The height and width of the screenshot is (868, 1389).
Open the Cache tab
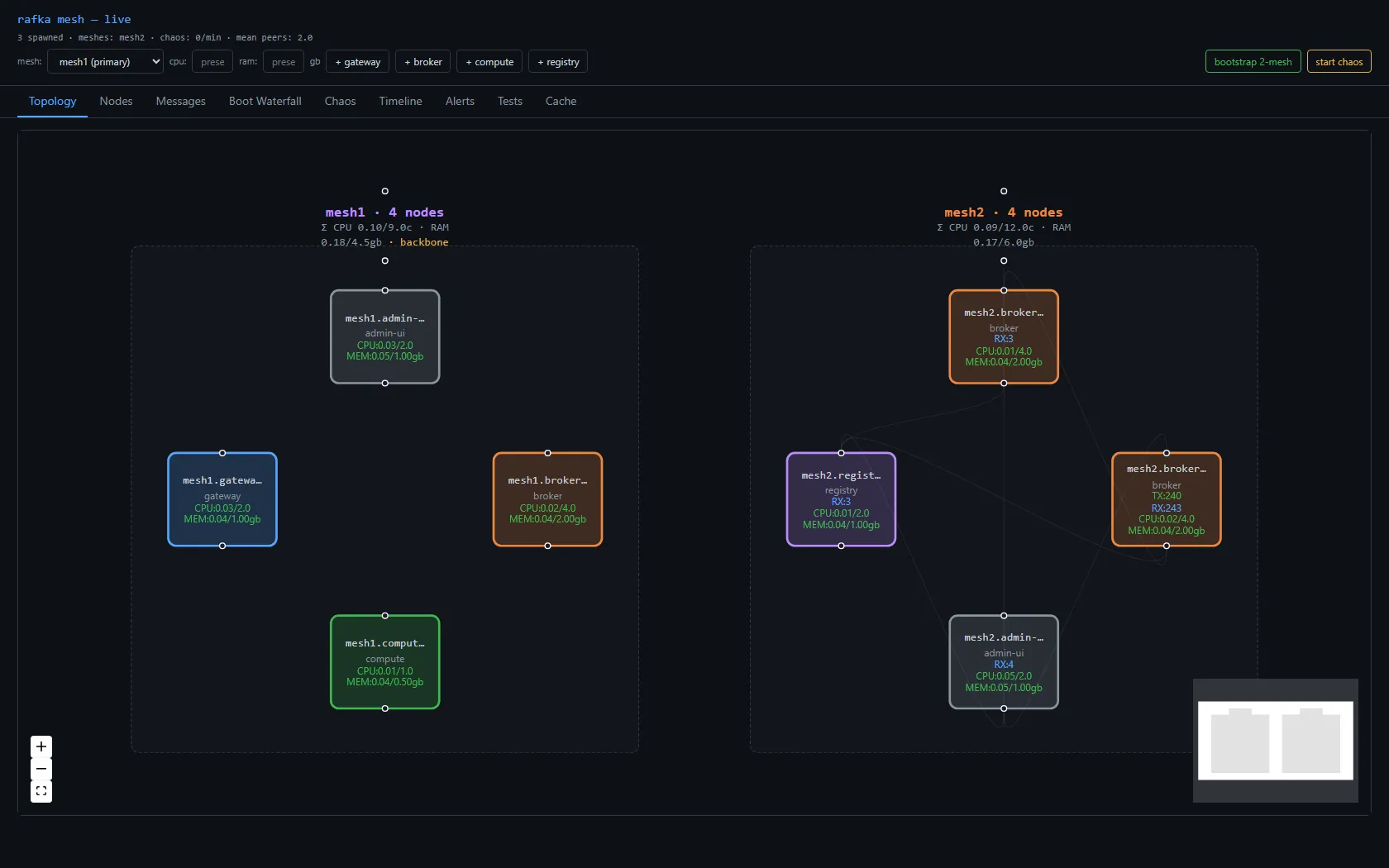coord(561,101)
